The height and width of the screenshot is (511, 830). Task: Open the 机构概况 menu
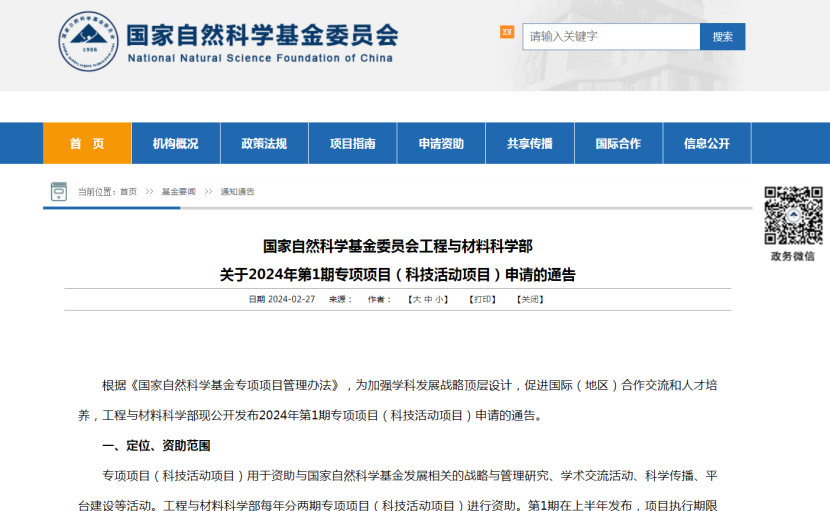pyautogui.click(x=175, y=144)
